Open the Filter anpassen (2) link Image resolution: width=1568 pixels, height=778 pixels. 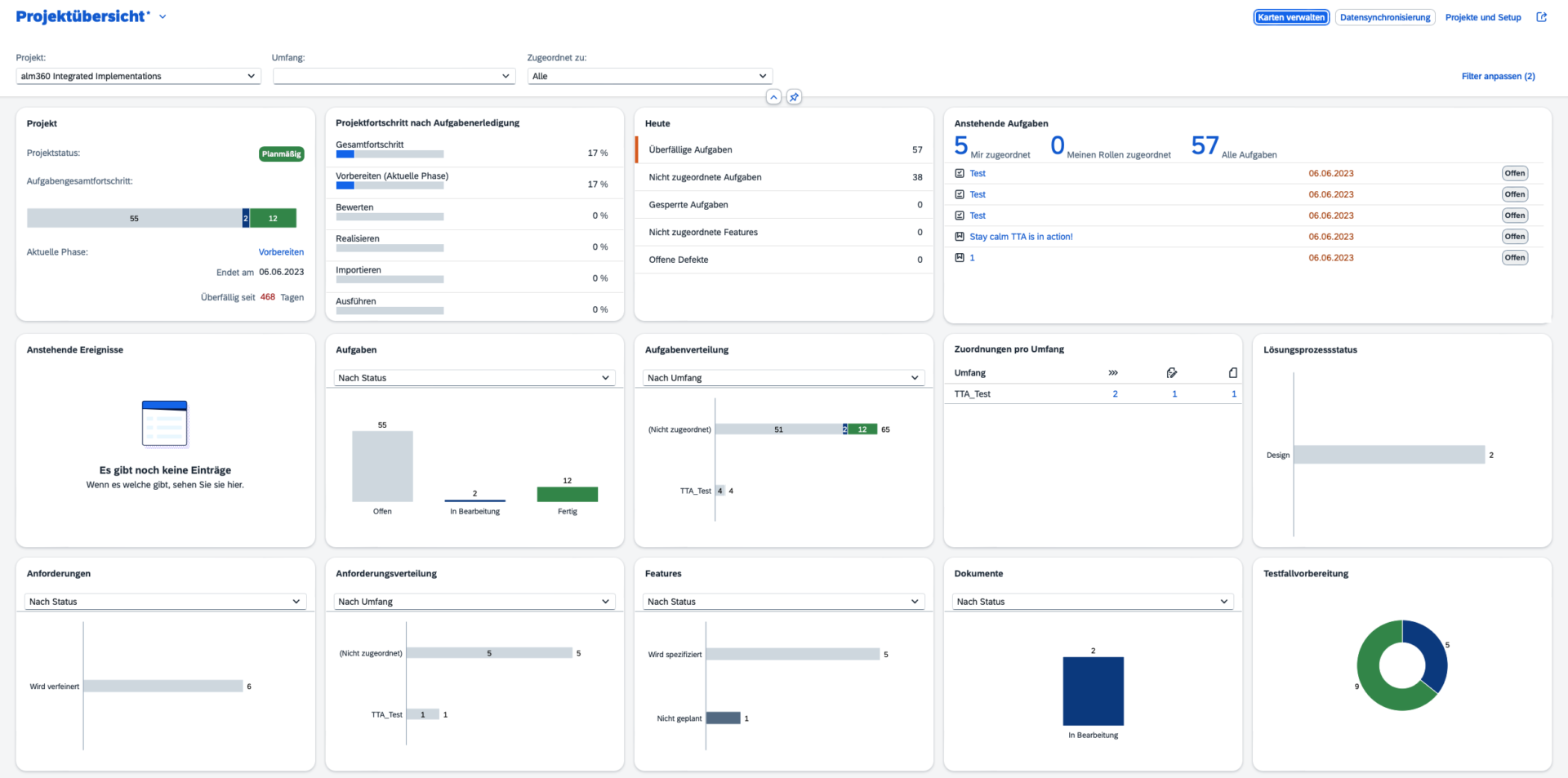1498,76
